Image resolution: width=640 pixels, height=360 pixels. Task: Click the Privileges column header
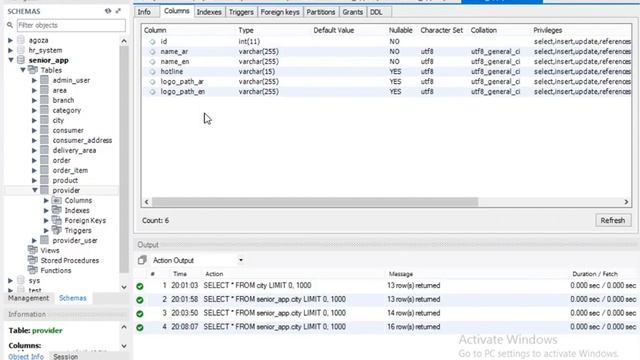click(x=547, y=30)
